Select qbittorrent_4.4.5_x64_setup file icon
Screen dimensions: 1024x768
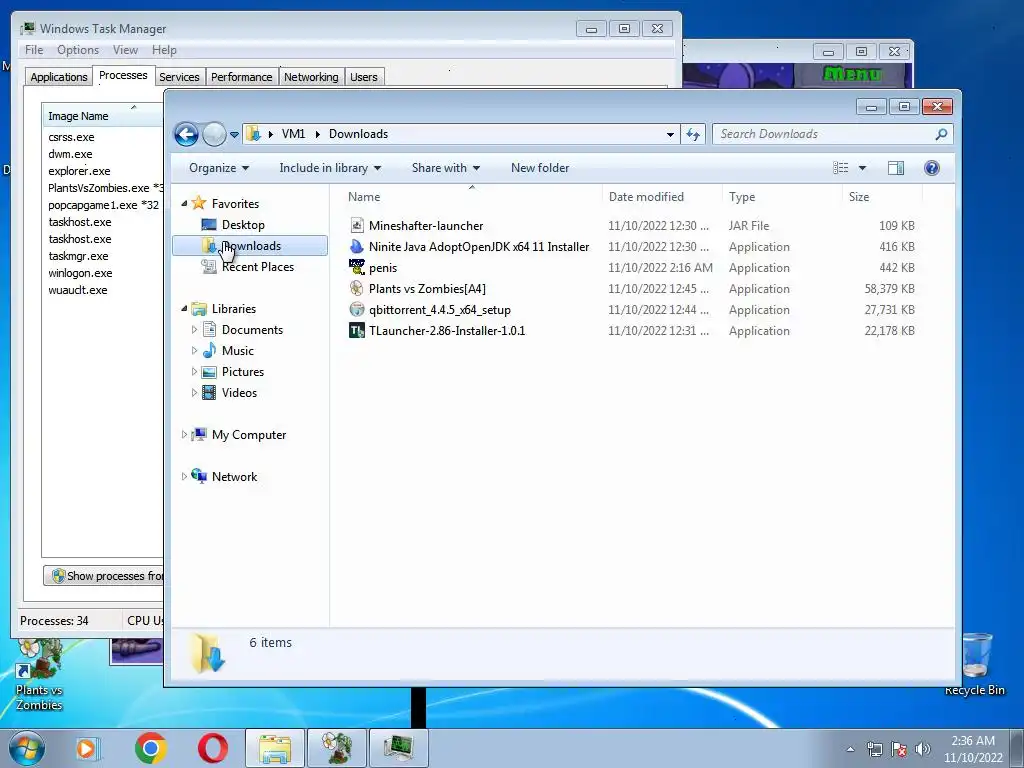pyautogui.click(x=357, y=310)
